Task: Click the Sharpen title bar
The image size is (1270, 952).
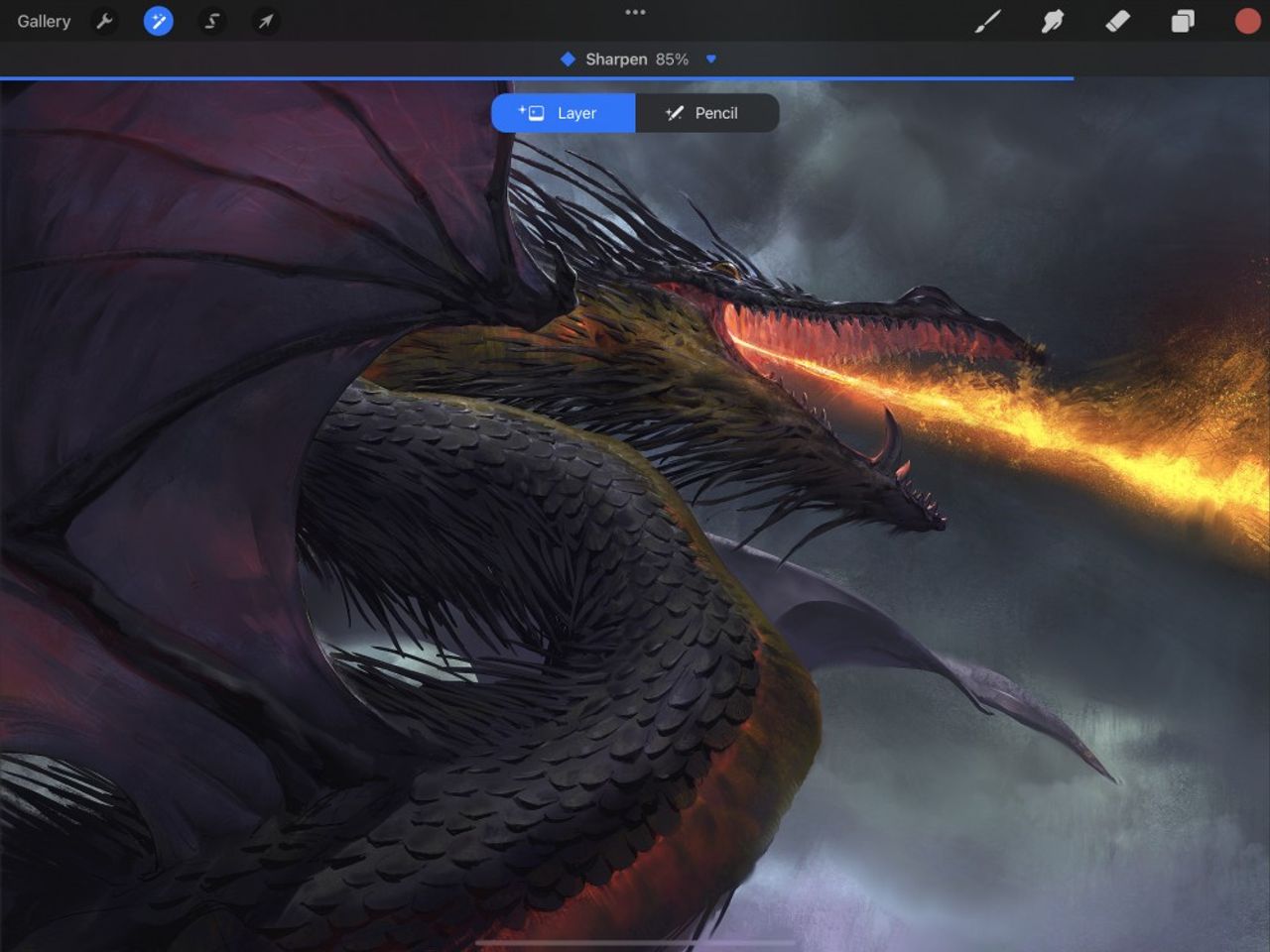Action: pos(635,59)
